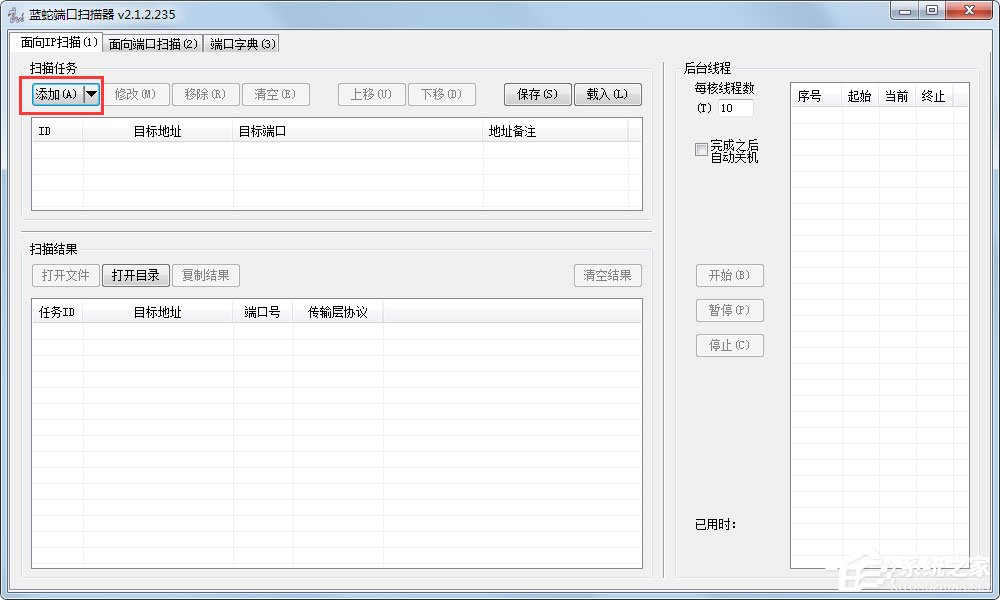The width and height of the screenshot is (1000, 600).
Task: Click the 清空(E) button in scan tasks
Action: coord(276,94)
